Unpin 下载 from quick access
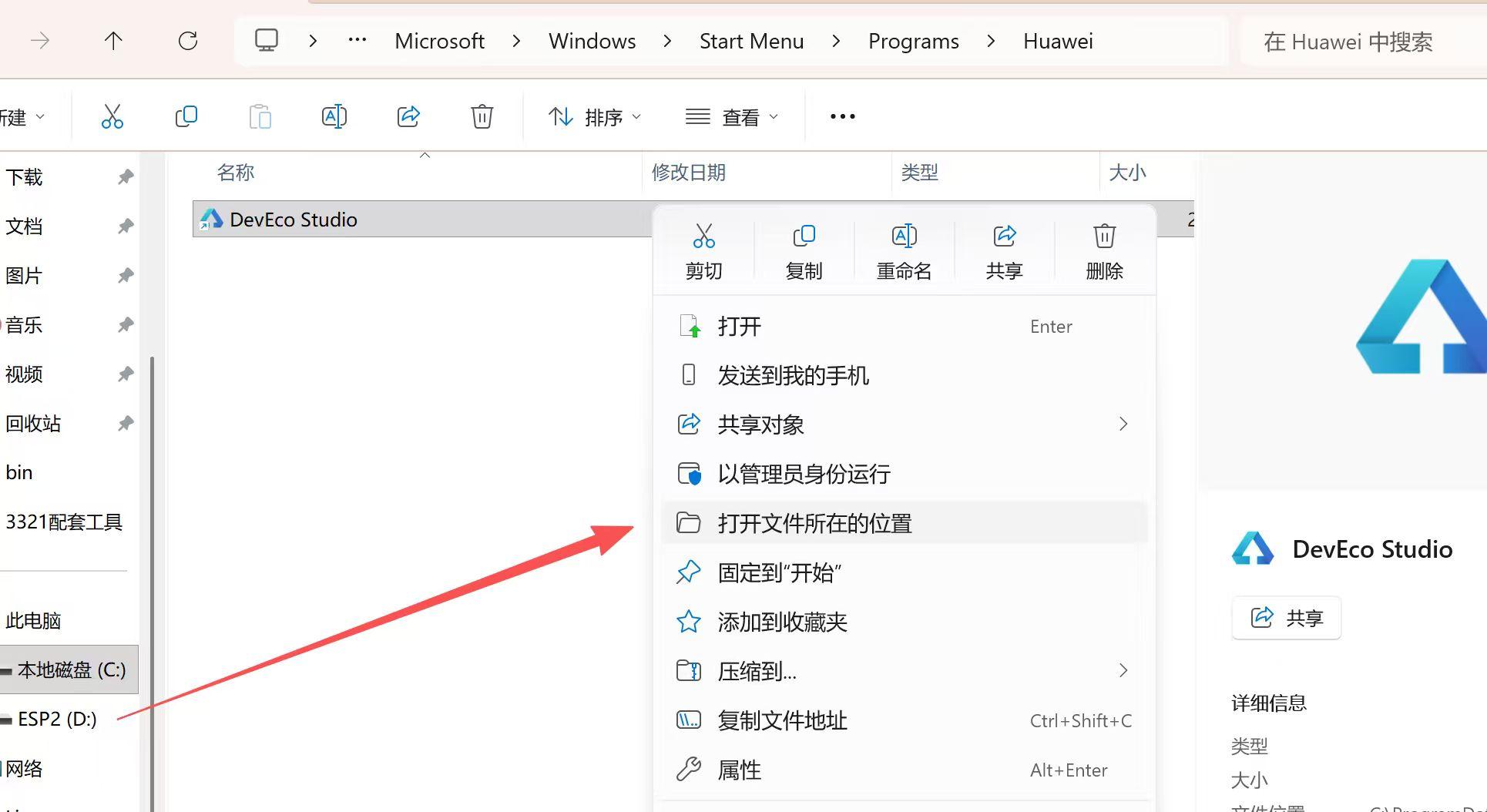The image size is (1487, 812). (126, 176)
